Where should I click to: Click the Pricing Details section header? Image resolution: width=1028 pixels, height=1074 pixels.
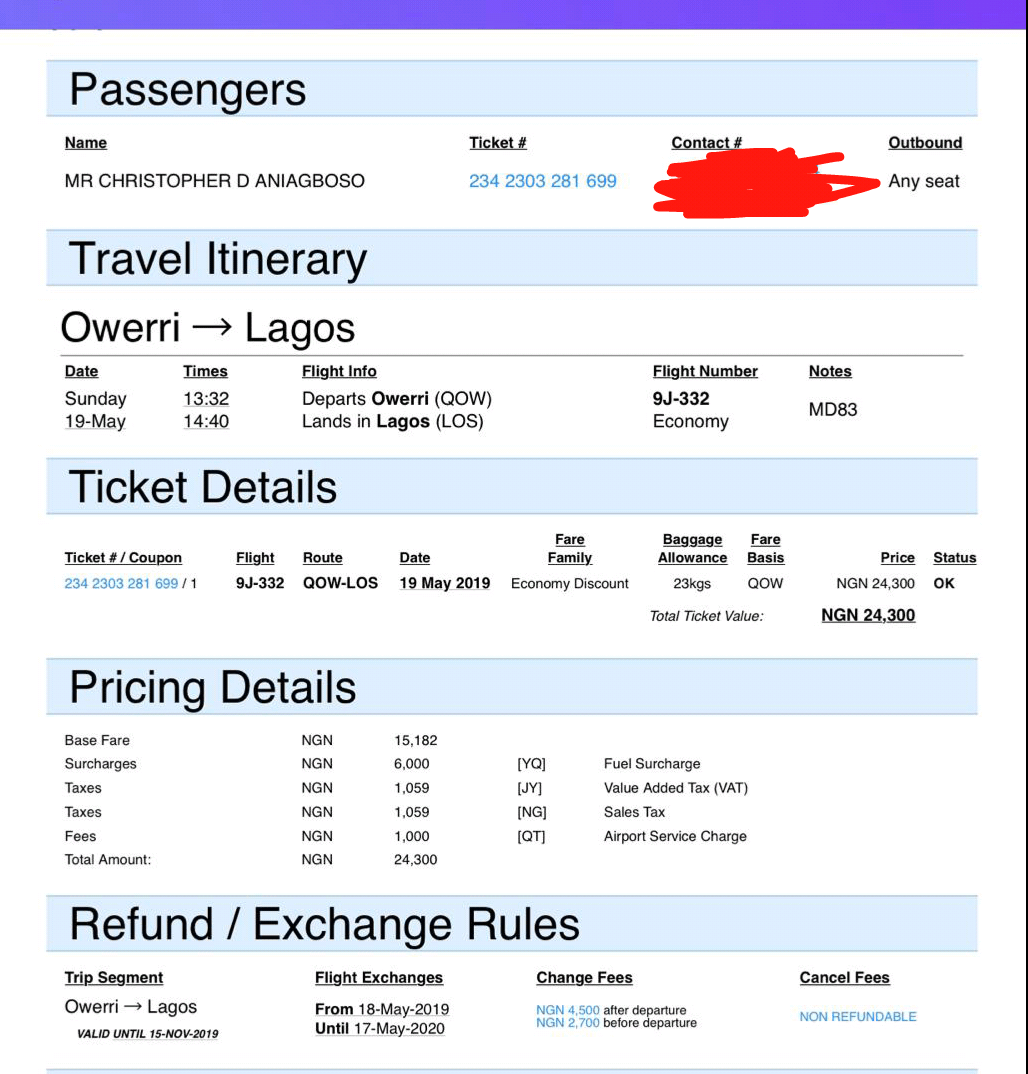click(x=512, y=686)
